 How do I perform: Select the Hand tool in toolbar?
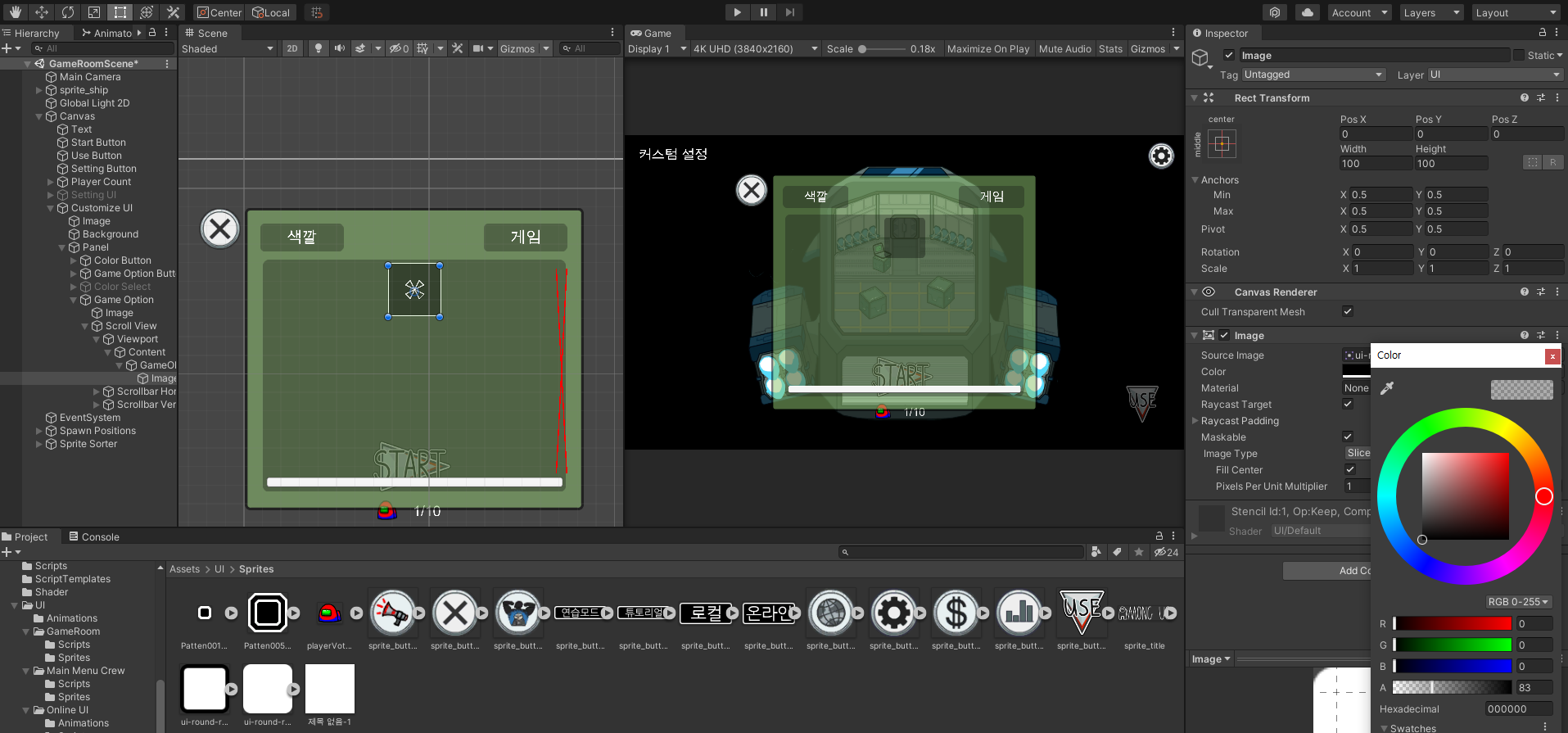pyautogui.click(x=16, y=12)
